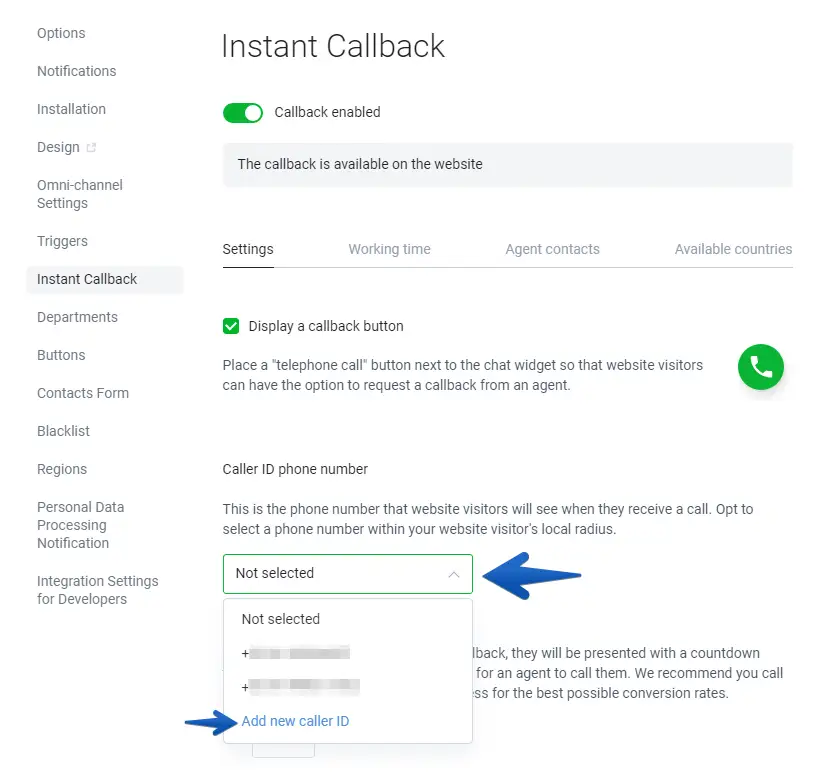This screenshot has height=779, width=838.
Task: Click the external link icon beside Design
Action: [92, 148]
